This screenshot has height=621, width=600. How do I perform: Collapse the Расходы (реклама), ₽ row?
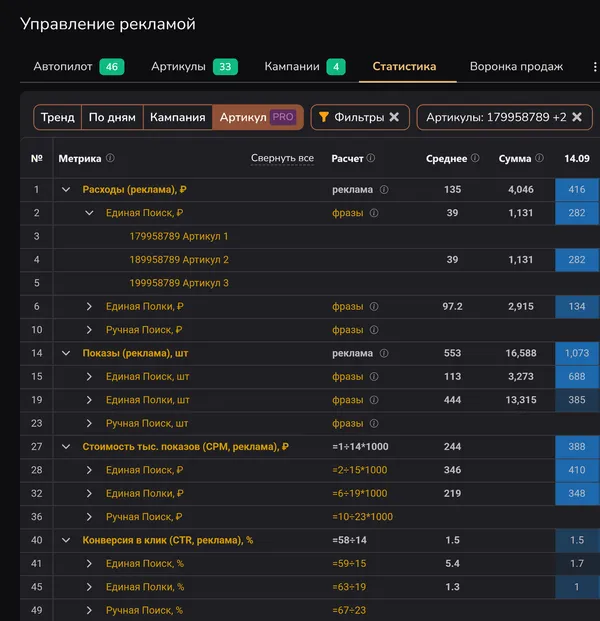66,189
